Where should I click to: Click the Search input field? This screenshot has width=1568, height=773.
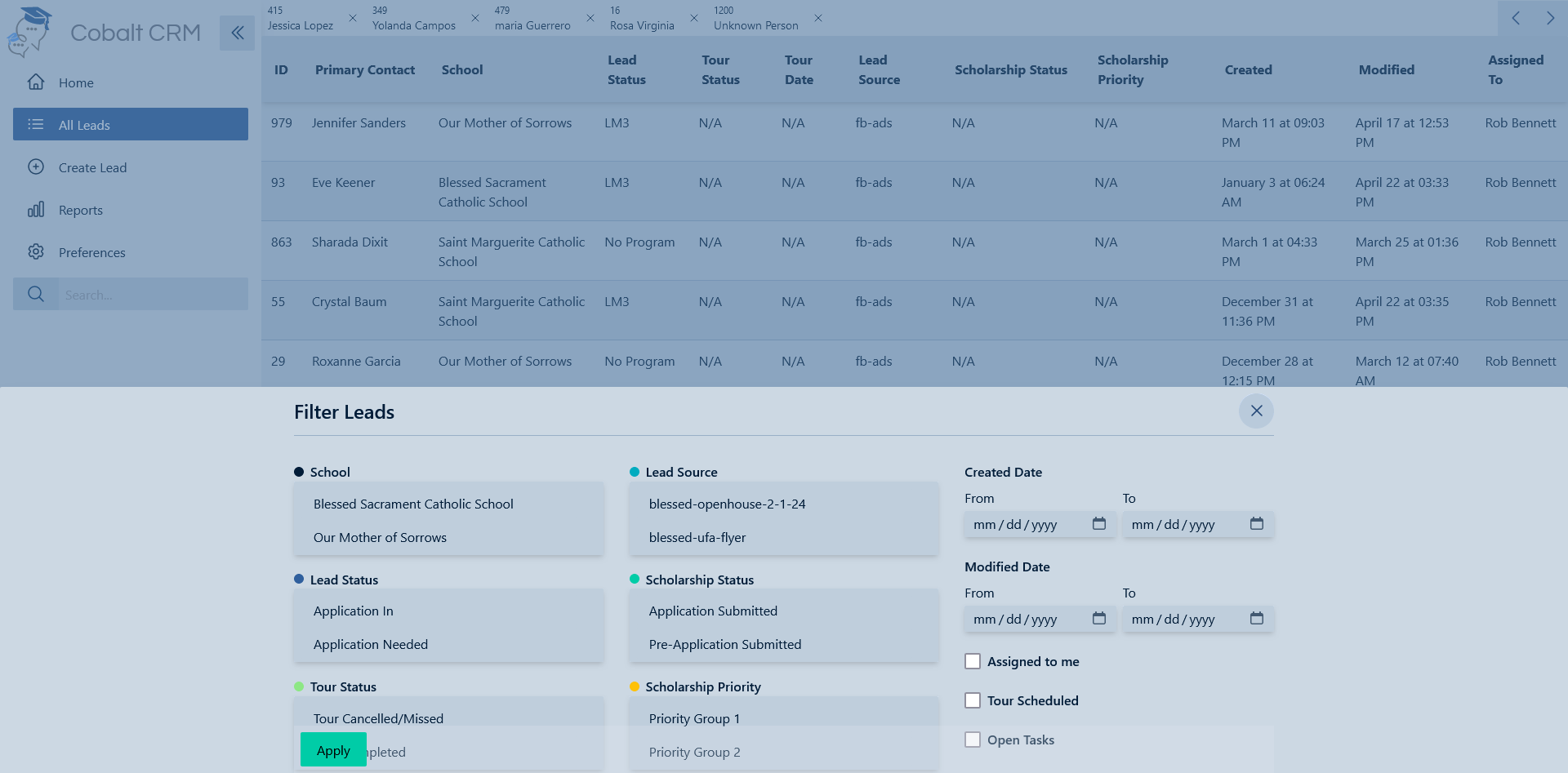pyautogui.click(x=152, y=295)
